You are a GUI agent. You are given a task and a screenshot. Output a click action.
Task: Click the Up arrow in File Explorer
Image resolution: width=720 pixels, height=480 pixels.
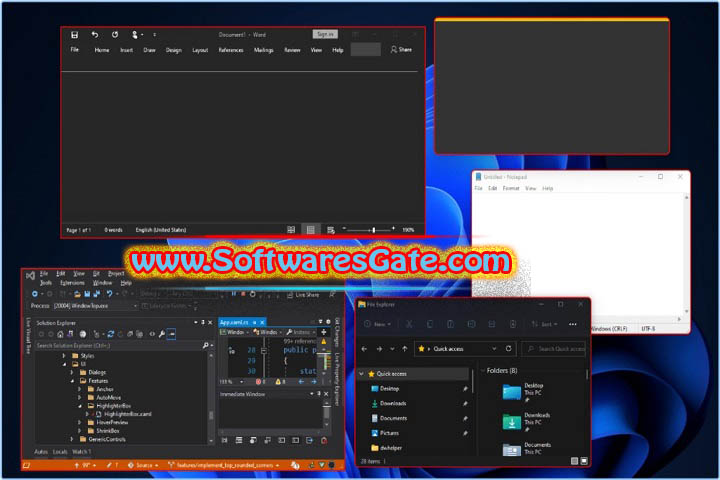[x=405, y=349]
